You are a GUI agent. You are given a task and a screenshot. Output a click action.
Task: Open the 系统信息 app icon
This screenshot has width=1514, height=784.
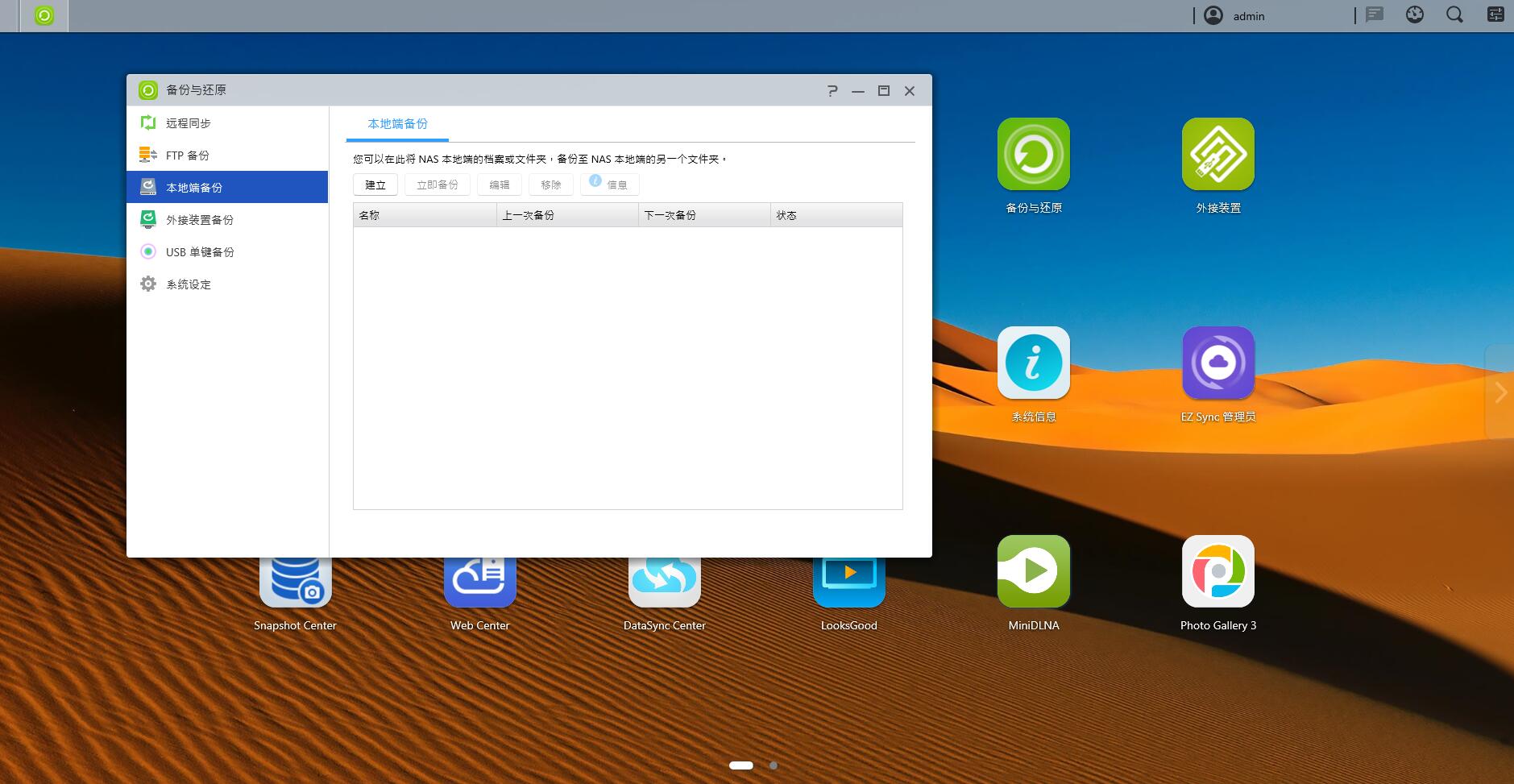pyautogui.click(x=1033, y=363)
